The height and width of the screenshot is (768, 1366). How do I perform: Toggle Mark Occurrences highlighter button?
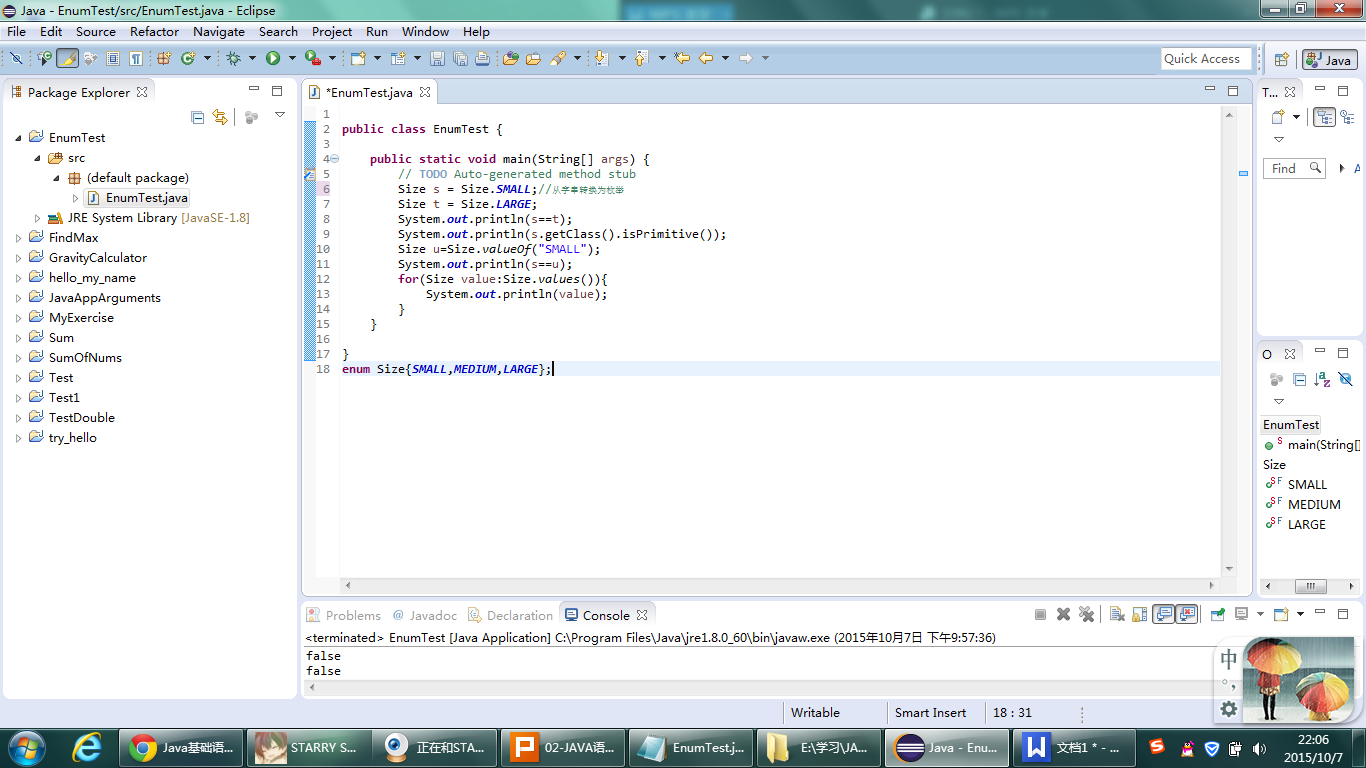point(68,58)
